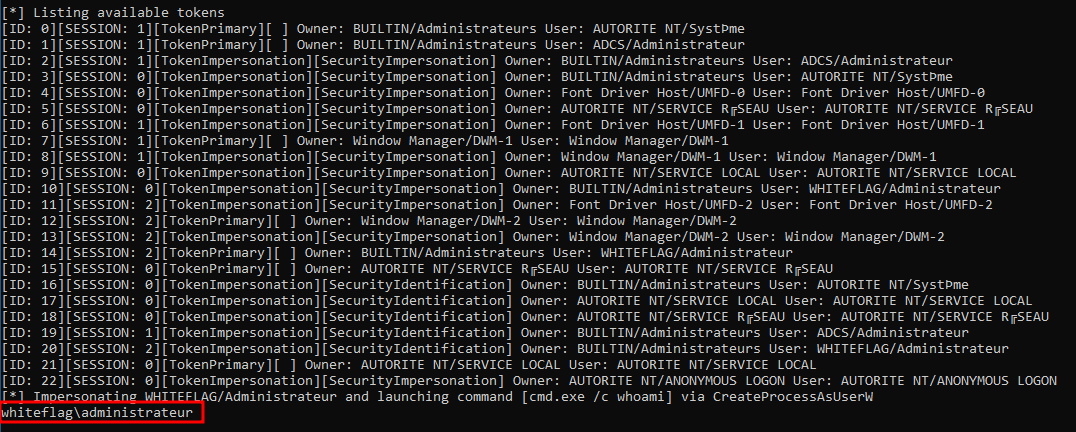This screenshot has width=1076, height=432.
Task: Click token ID 22 ANONYMOUS LOGON line
Action: click(529, 380)
